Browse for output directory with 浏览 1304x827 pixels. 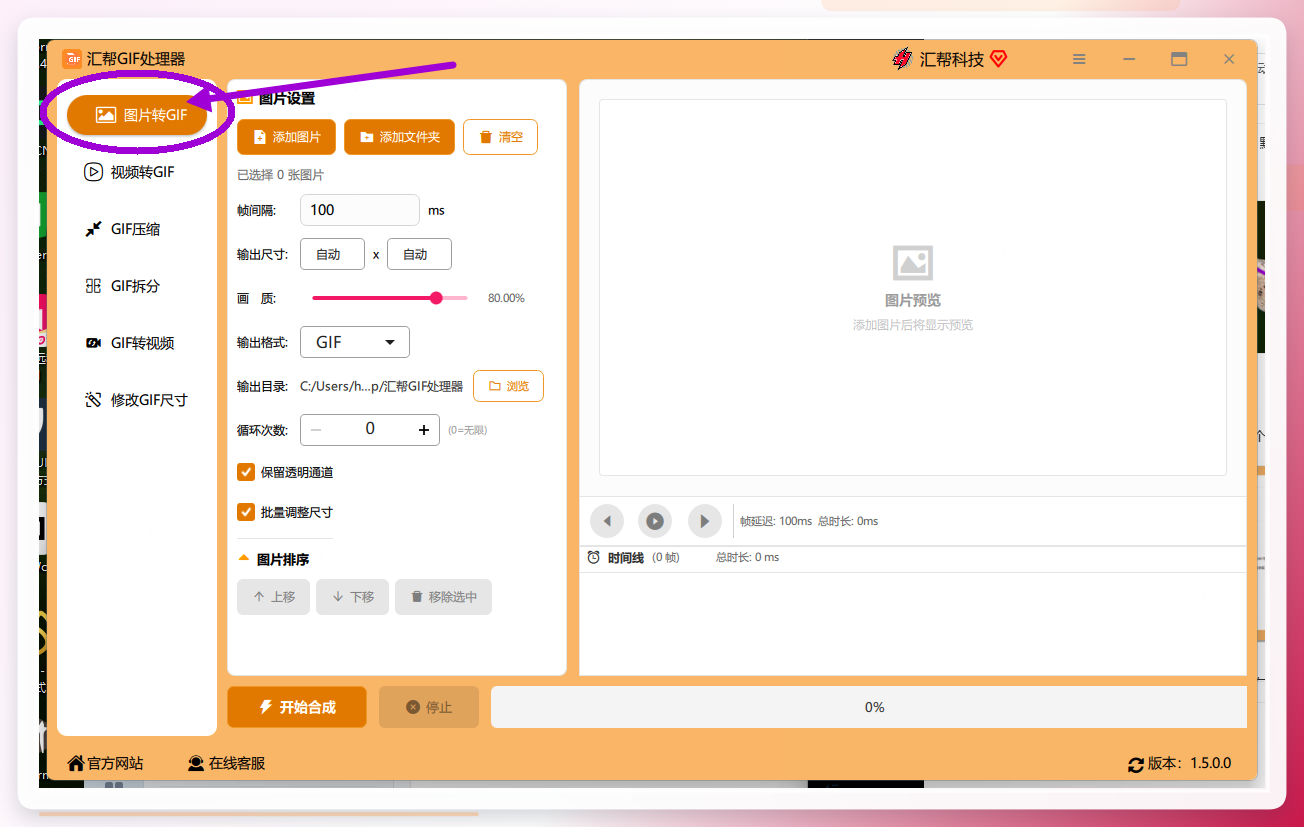508,386
